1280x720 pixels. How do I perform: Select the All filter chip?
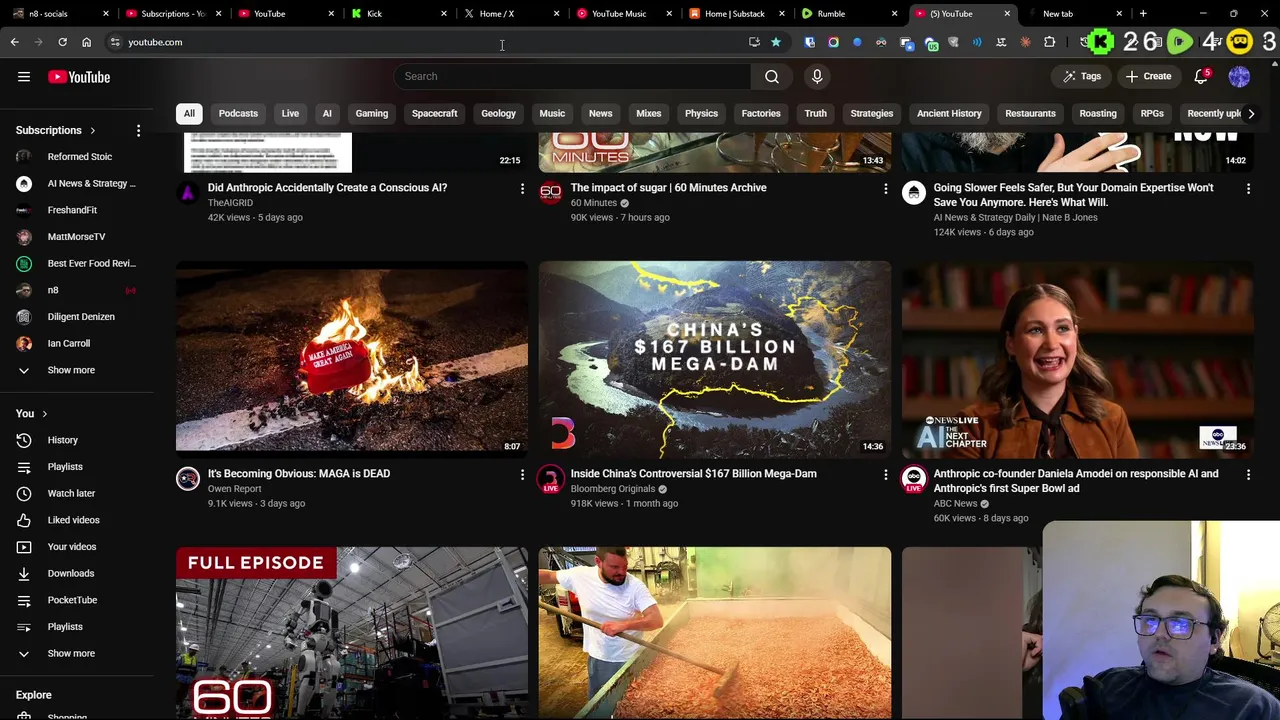189,114
